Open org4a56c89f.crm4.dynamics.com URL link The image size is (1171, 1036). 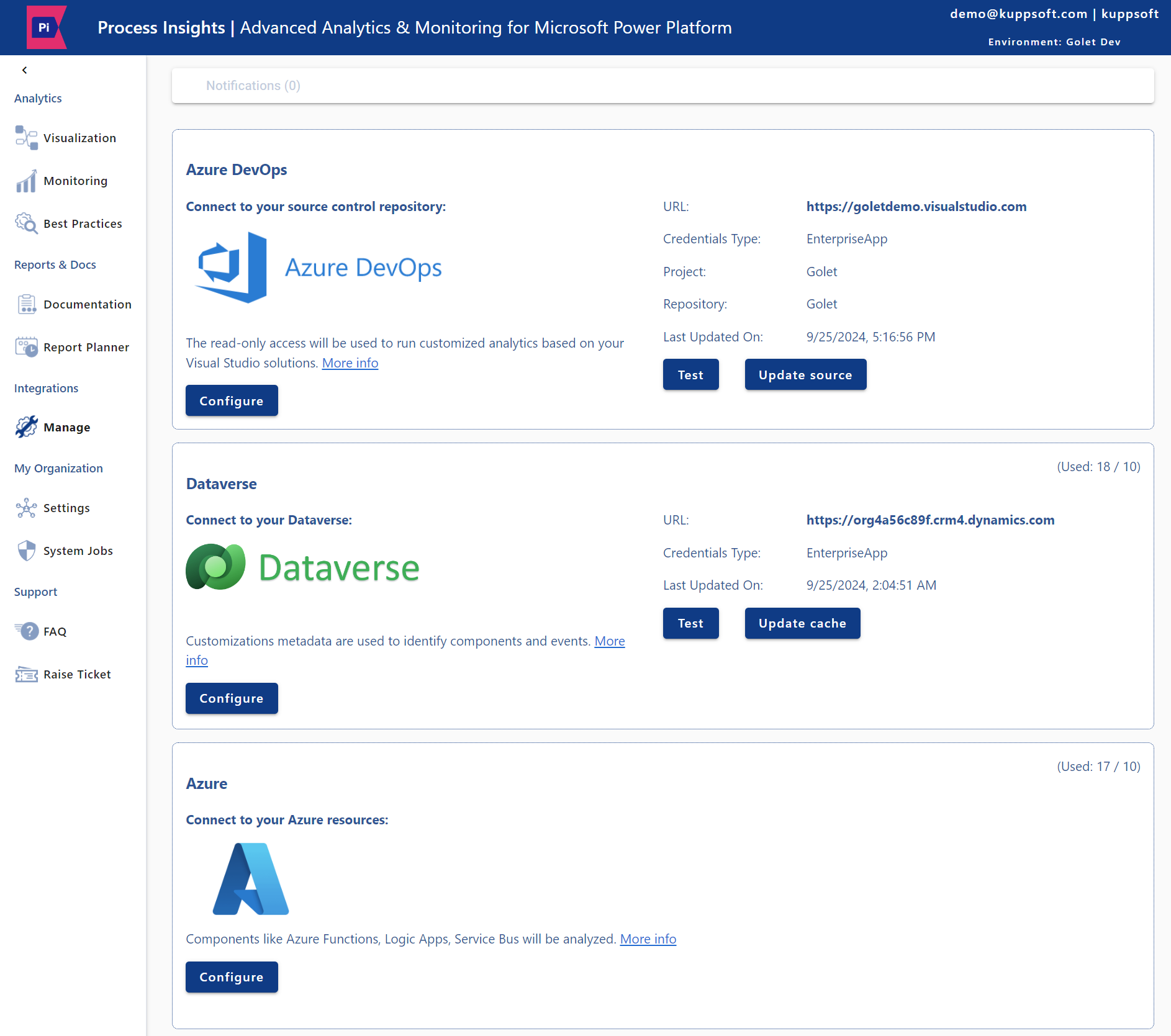pyautogui.click(x=930, y=520)
